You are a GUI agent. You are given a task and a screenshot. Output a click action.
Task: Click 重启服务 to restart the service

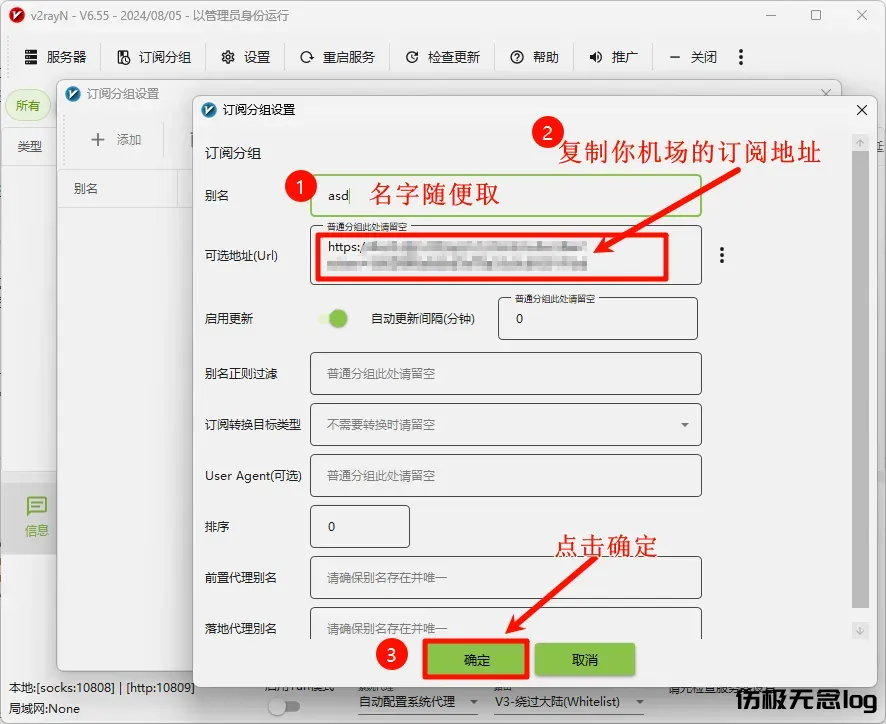pos(337,57)
